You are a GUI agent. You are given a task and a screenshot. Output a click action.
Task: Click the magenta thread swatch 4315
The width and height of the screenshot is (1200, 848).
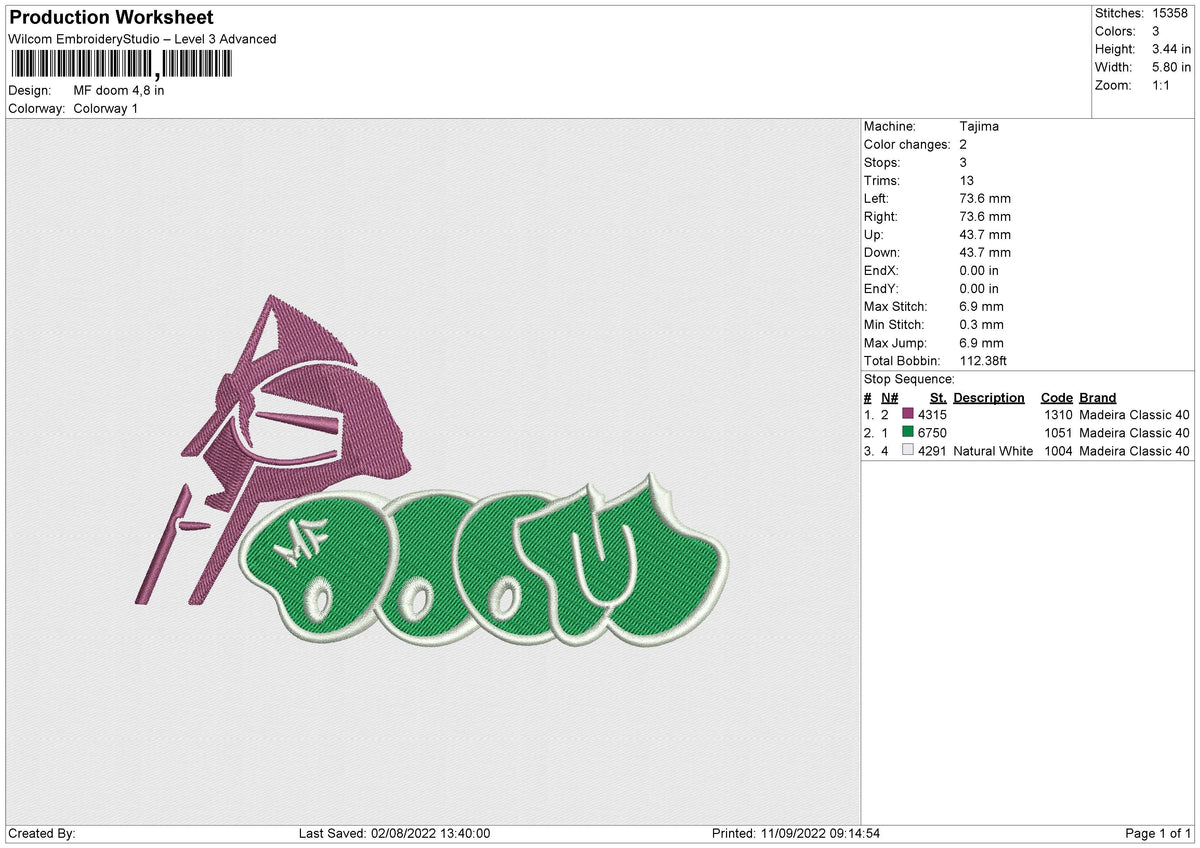pyautogui.click(x=909, y=414)
